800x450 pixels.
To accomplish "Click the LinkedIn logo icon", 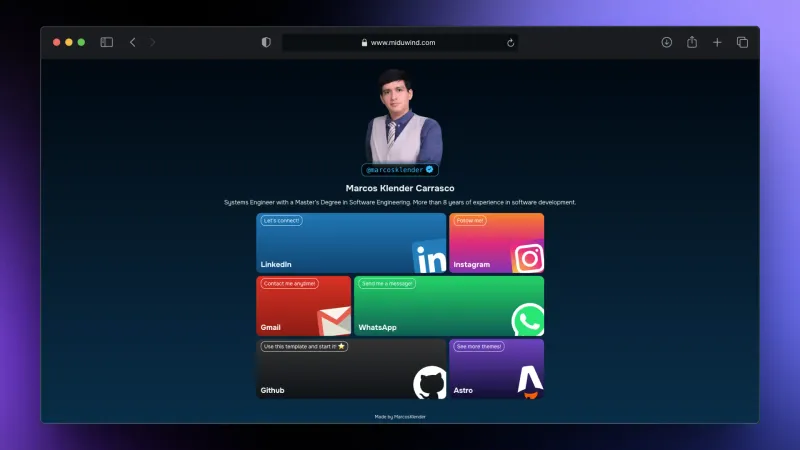I will click(x=430, y=258).
